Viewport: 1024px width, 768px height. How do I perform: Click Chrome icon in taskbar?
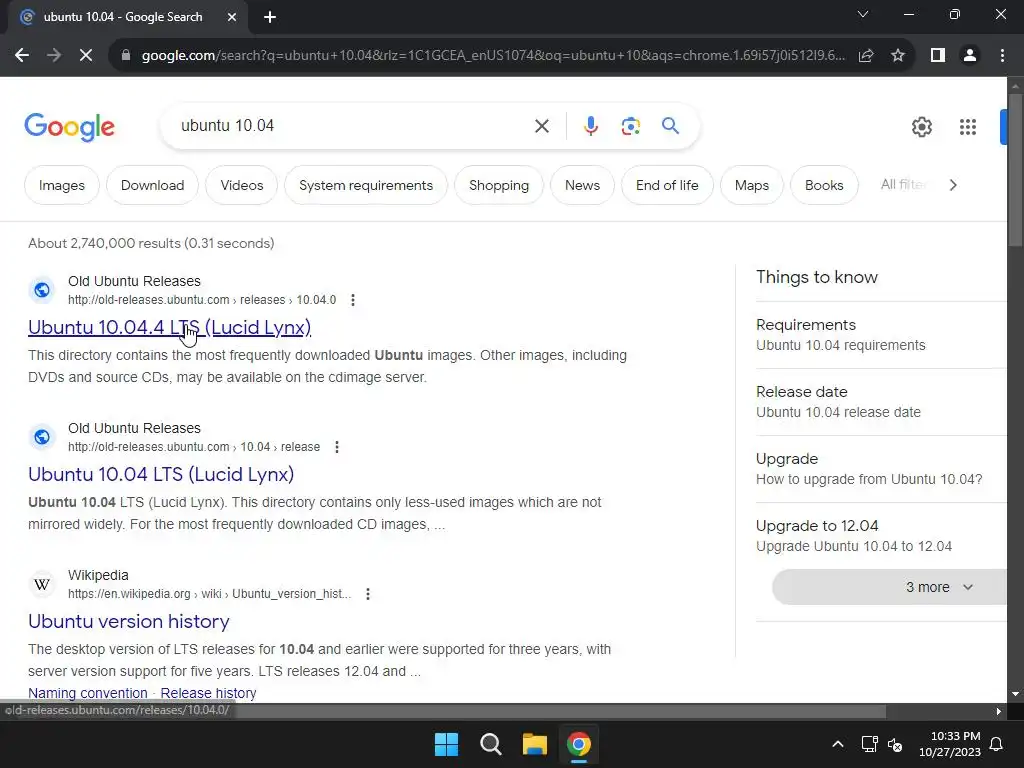579,744
